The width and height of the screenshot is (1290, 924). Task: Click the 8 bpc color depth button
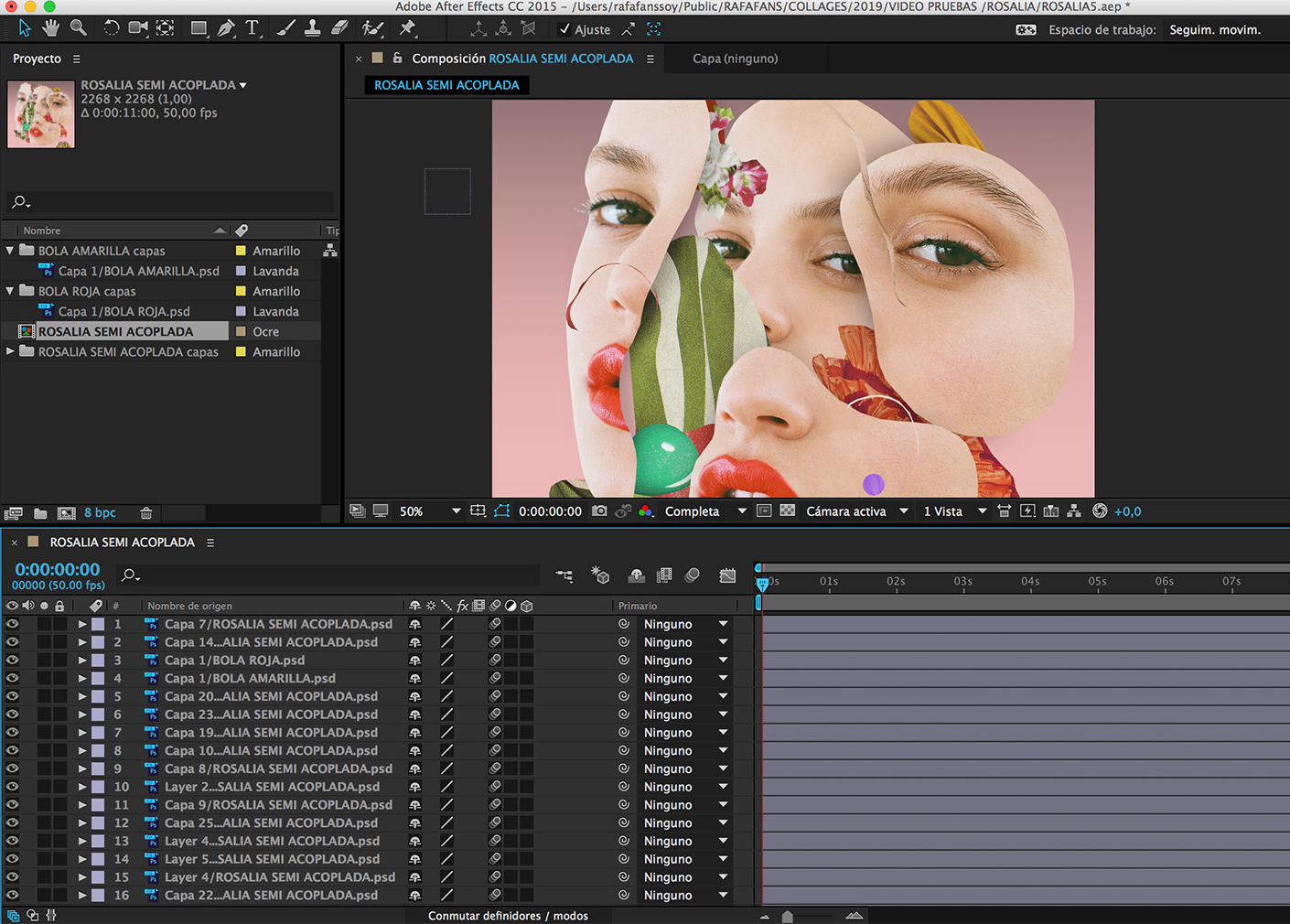point(100,513)
